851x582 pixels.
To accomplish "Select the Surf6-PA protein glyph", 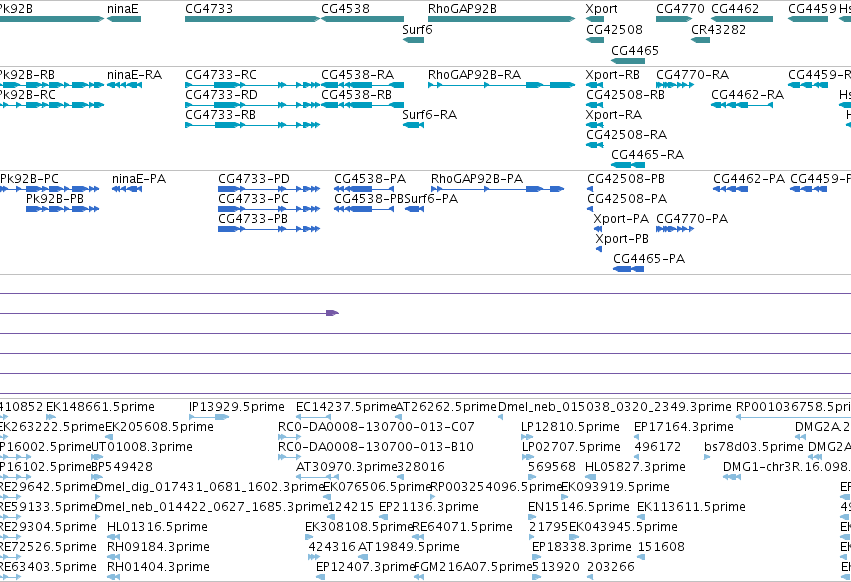I will (414, 209).
